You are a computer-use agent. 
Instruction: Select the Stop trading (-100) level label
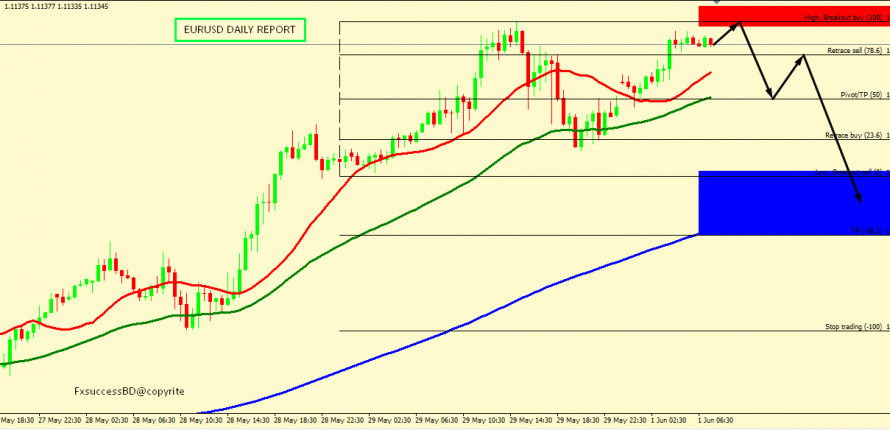[x=853, y=327]
